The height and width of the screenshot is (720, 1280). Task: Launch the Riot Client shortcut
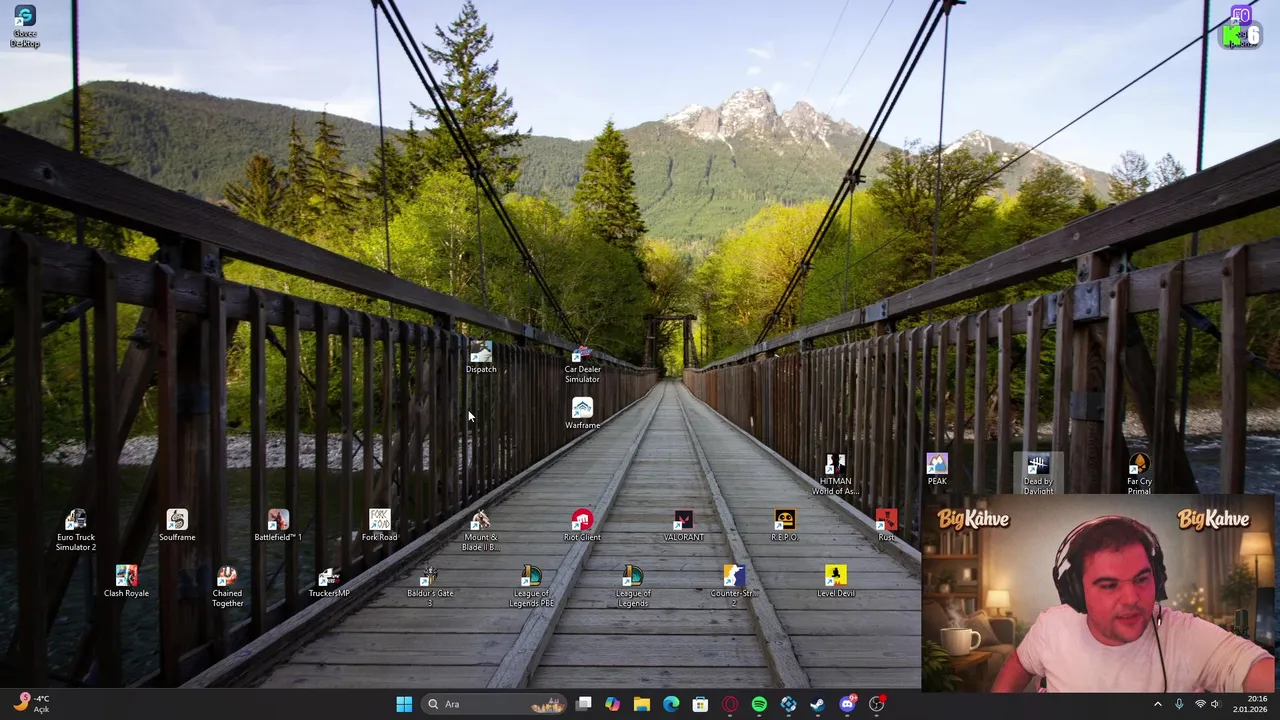[582, 526]
